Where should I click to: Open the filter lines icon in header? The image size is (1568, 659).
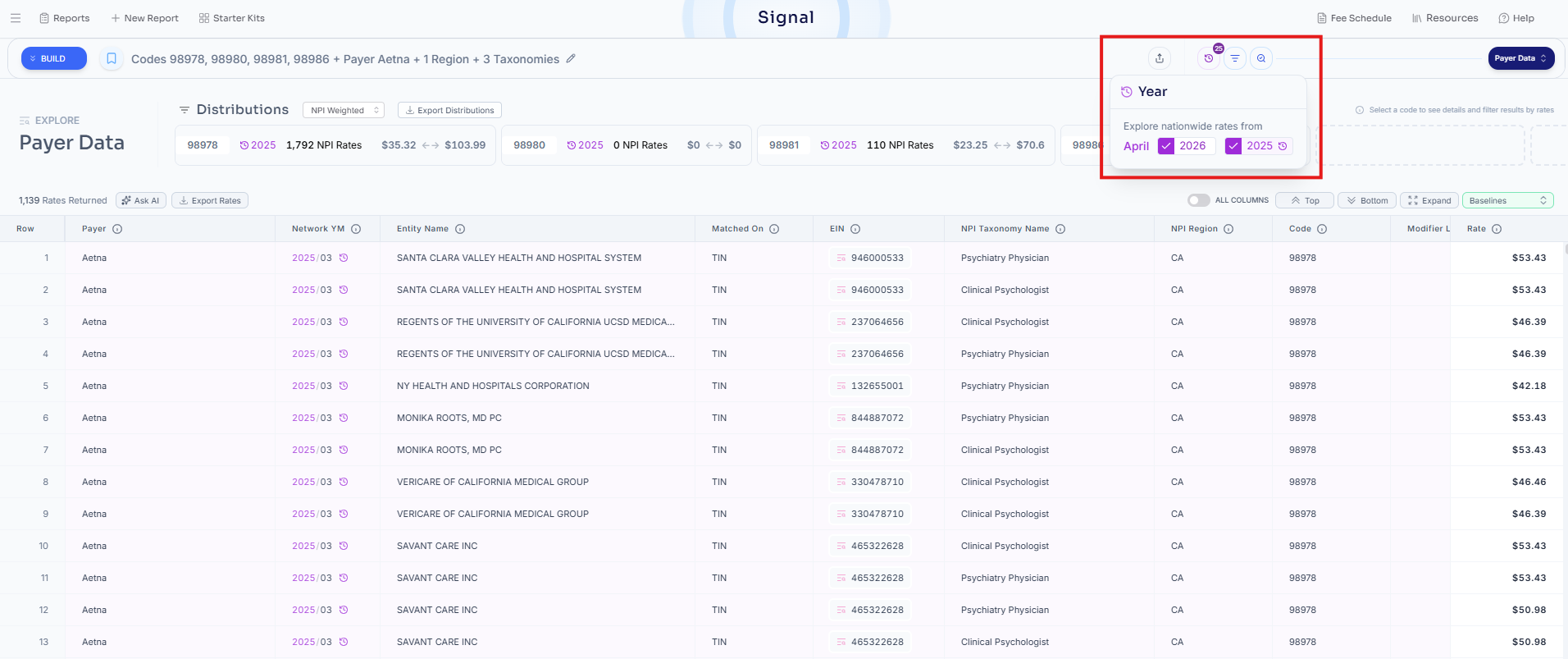[x=1235, y=58]
